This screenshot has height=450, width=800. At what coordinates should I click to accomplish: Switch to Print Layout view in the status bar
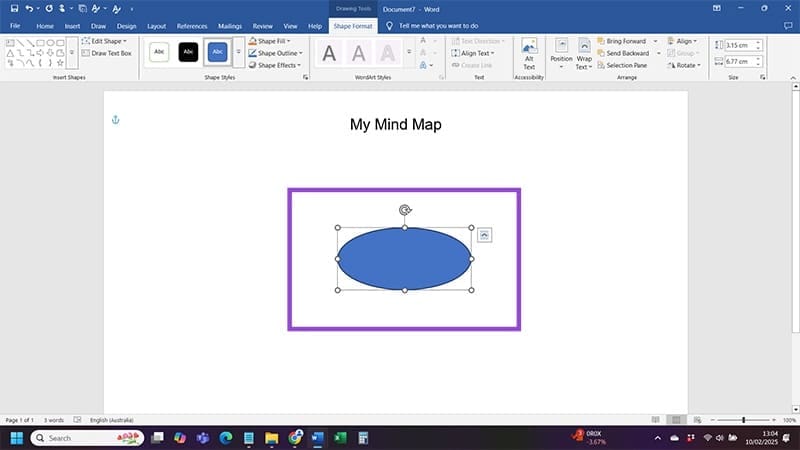coord(678,420)
